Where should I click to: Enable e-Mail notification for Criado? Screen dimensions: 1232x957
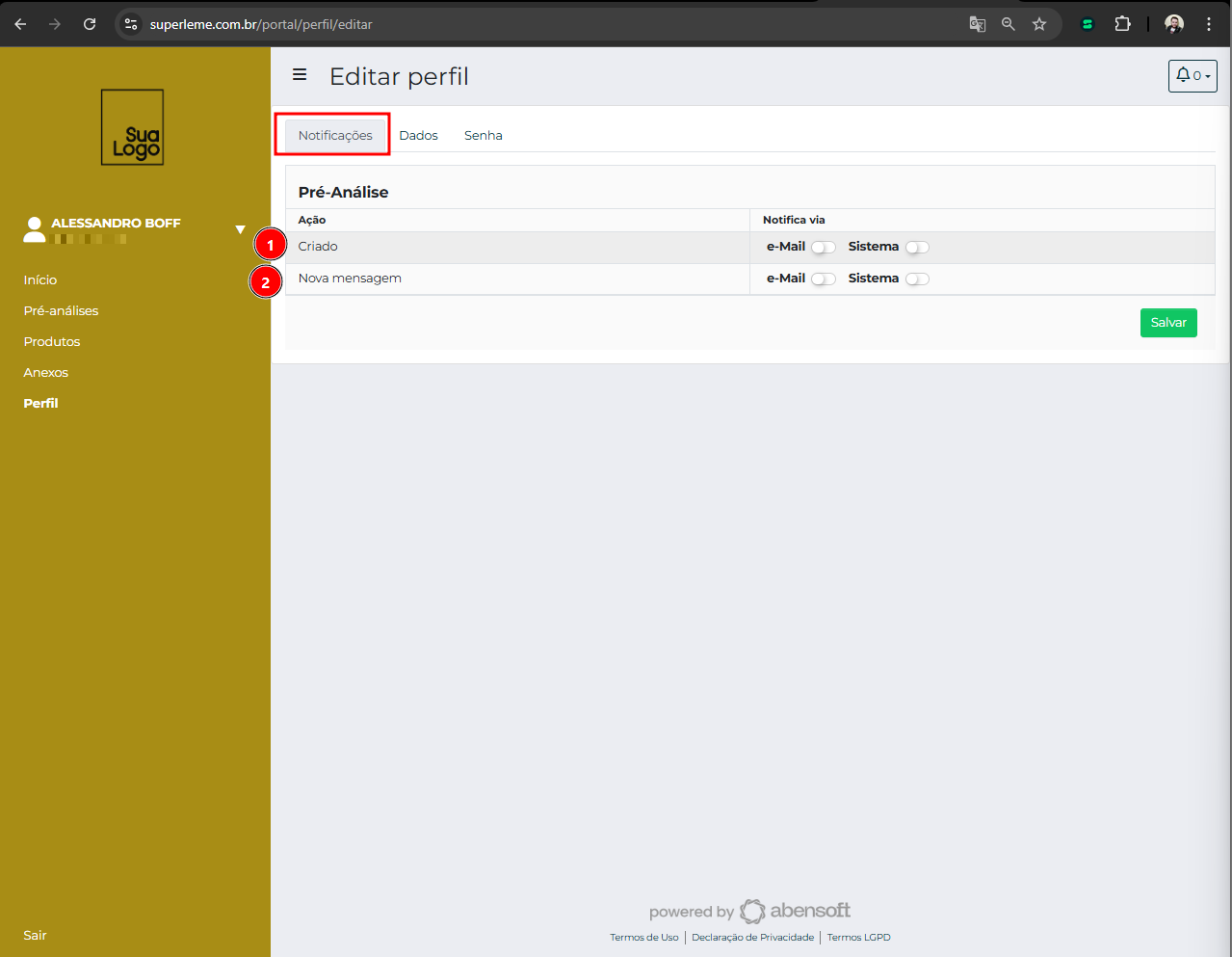(823, 248)
